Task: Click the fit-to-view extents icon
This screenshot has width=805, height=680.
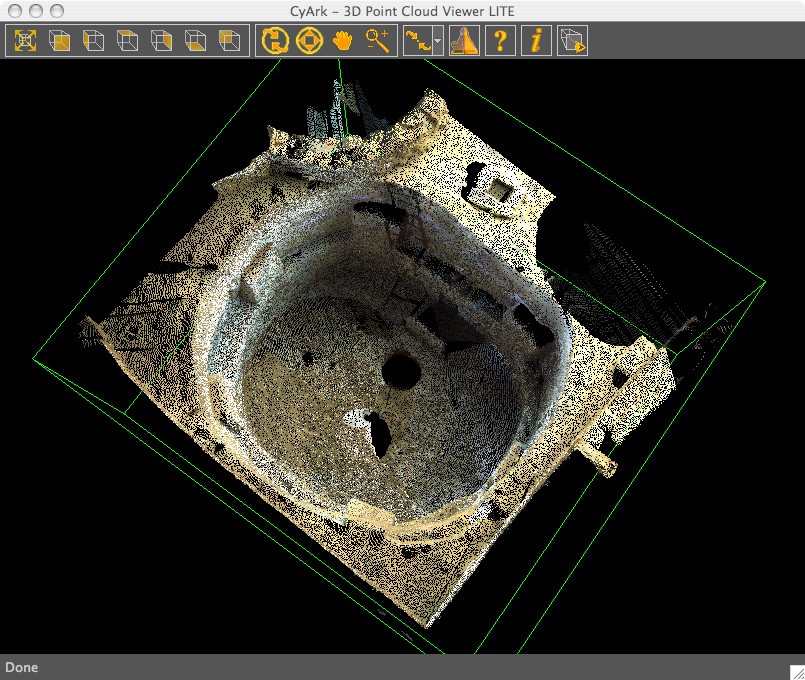Action: (x=25, y=41)
